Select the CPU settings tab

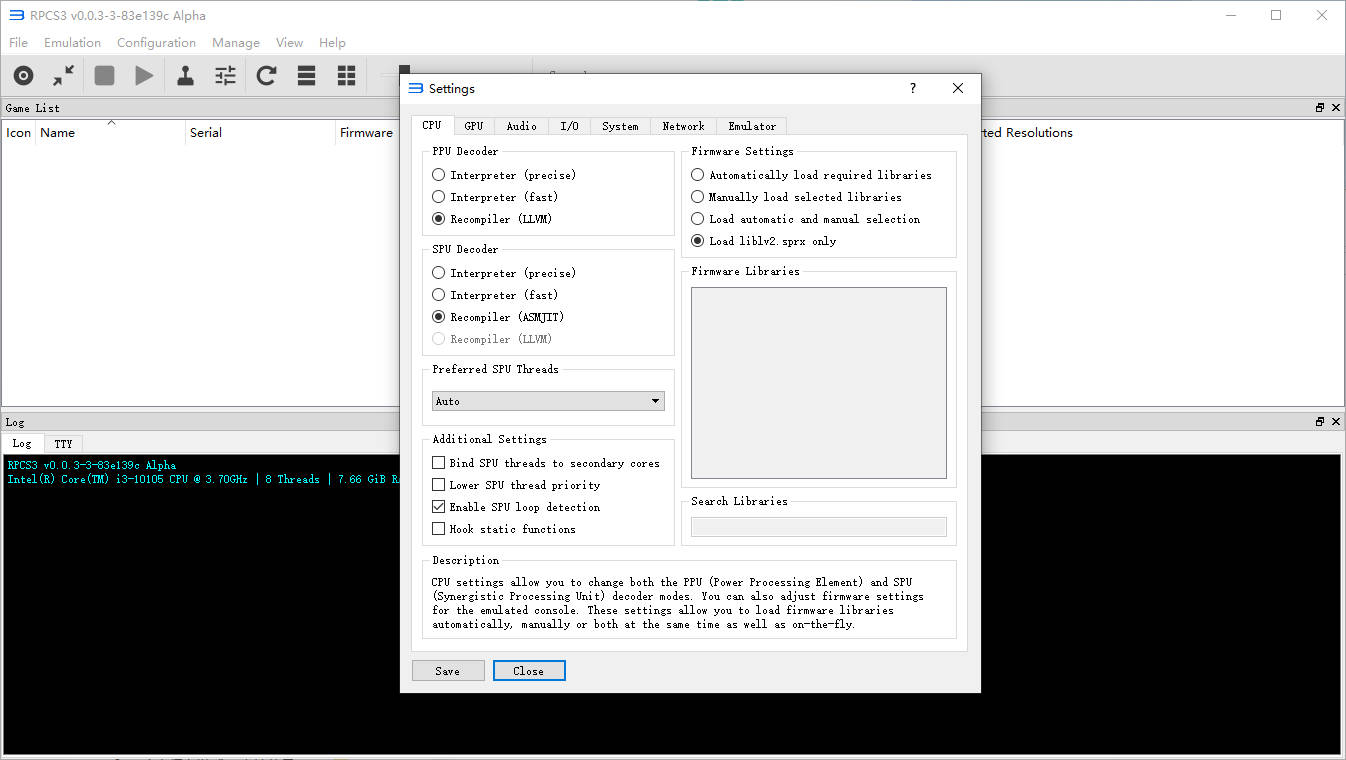point(432,125)
